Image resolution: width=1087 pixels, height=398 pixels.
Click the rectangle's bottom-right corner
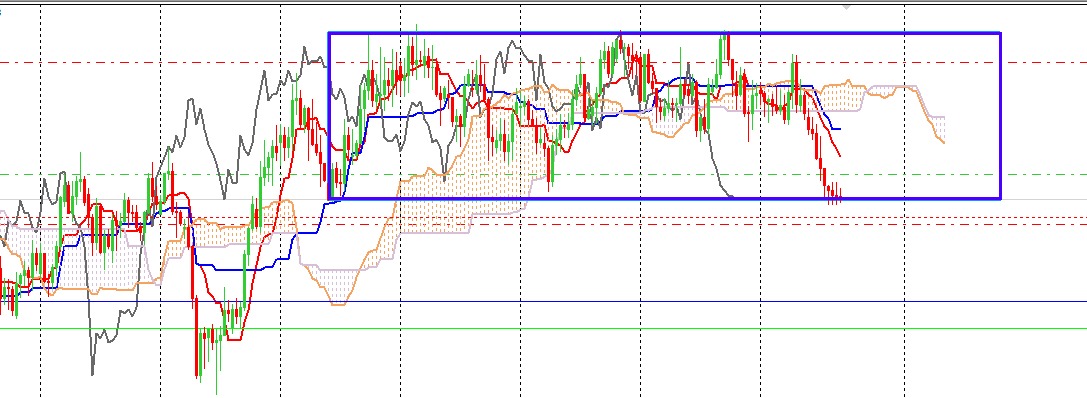point(1000,199)
